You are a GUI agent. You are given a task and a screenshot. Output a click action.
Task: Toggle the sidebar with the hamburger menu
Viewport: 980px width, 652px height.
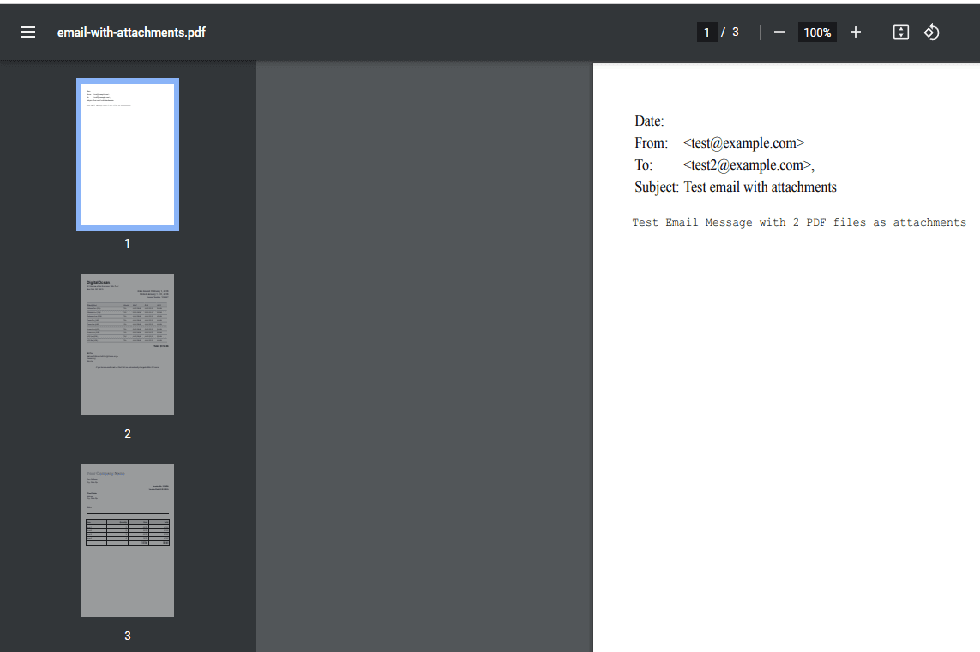[28, 32]
